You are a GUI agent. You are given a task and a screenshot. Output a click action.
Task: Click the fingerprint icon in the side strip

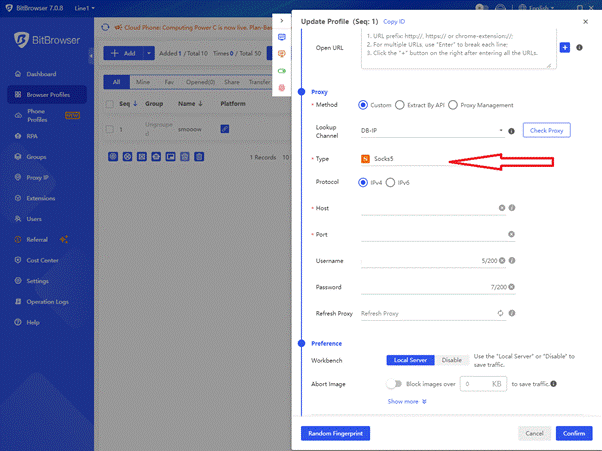pos(281,88)
